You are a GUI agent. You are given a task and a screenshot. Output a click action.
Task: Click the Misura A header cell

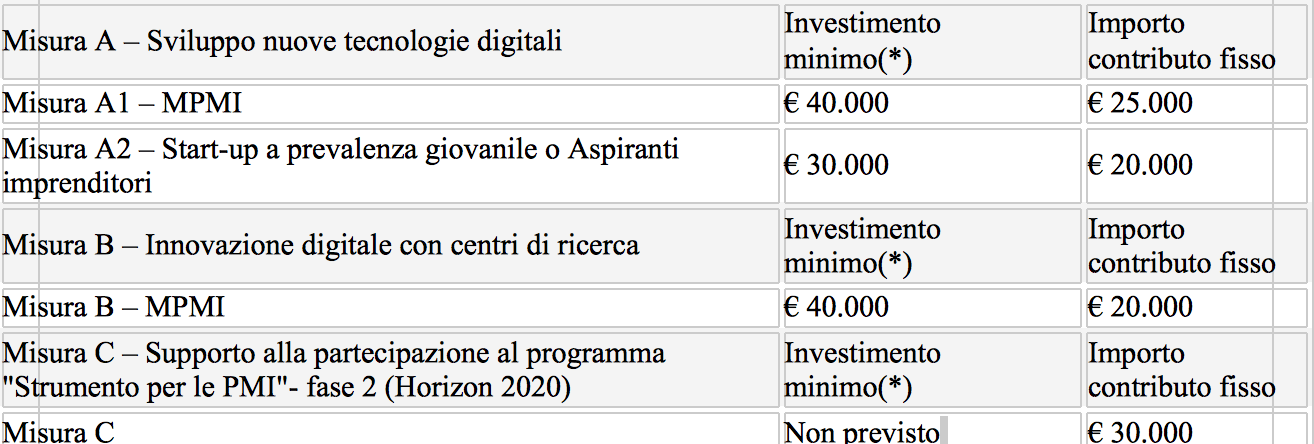point(390,42)
